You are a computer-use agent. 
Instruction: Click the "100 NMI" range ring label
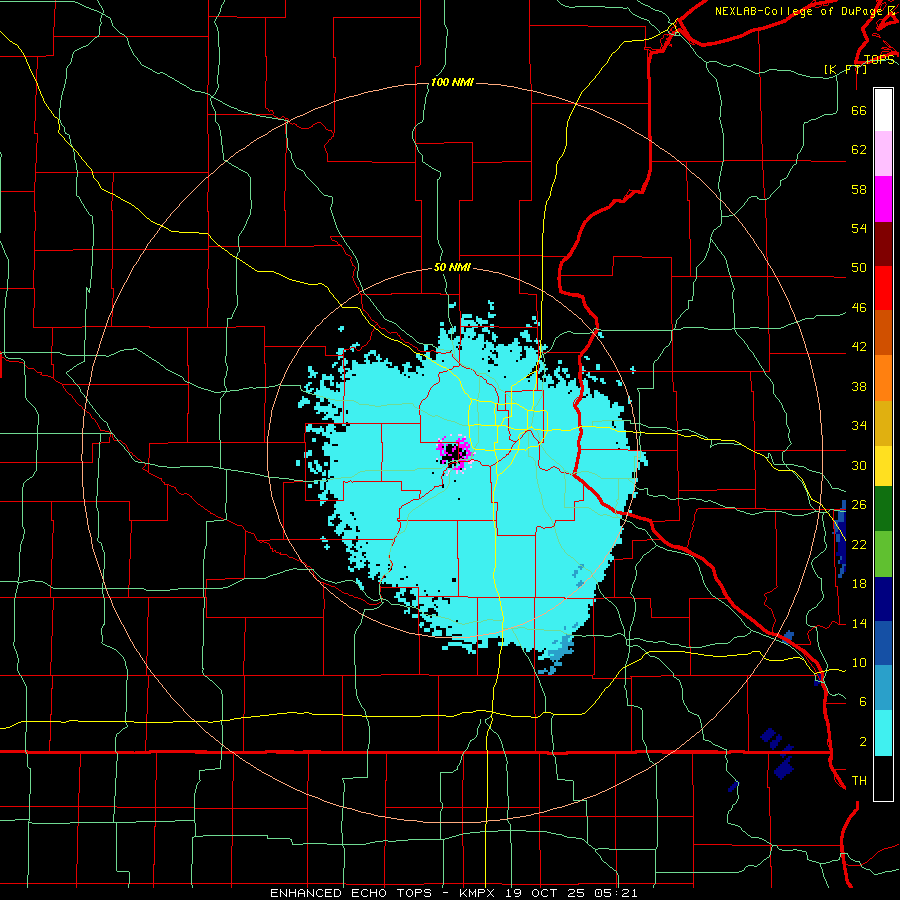tap(452, 83)
